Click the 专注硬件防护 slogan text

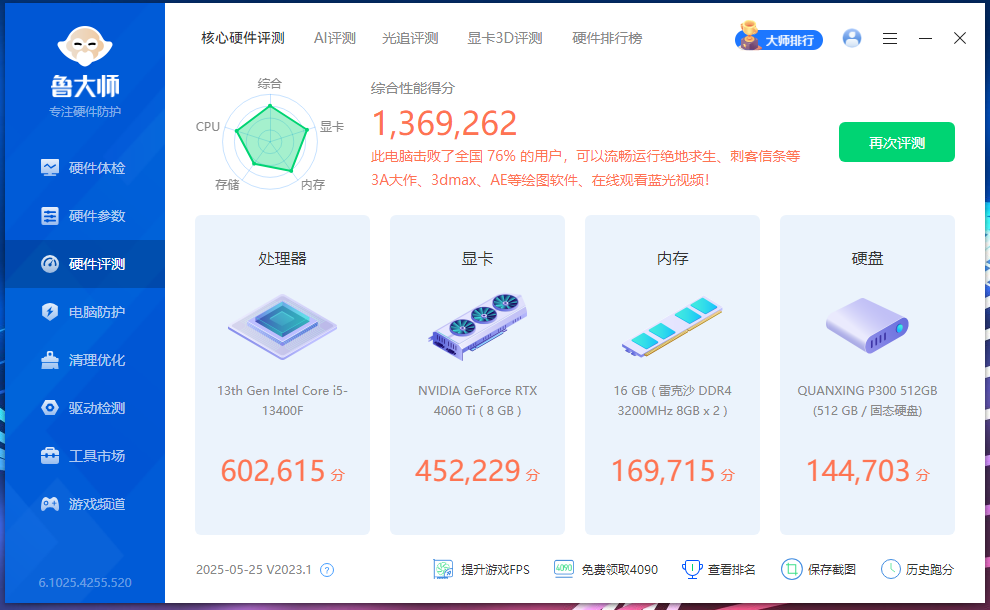pos(85,112)
